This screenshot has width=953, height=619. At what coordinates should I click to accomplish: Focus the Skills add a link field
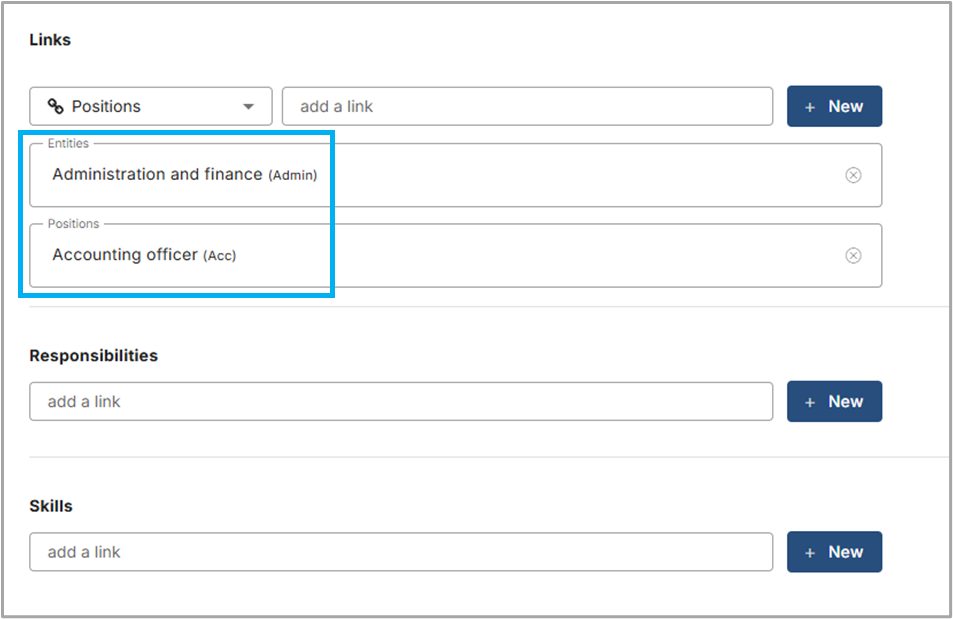(400, 551)
